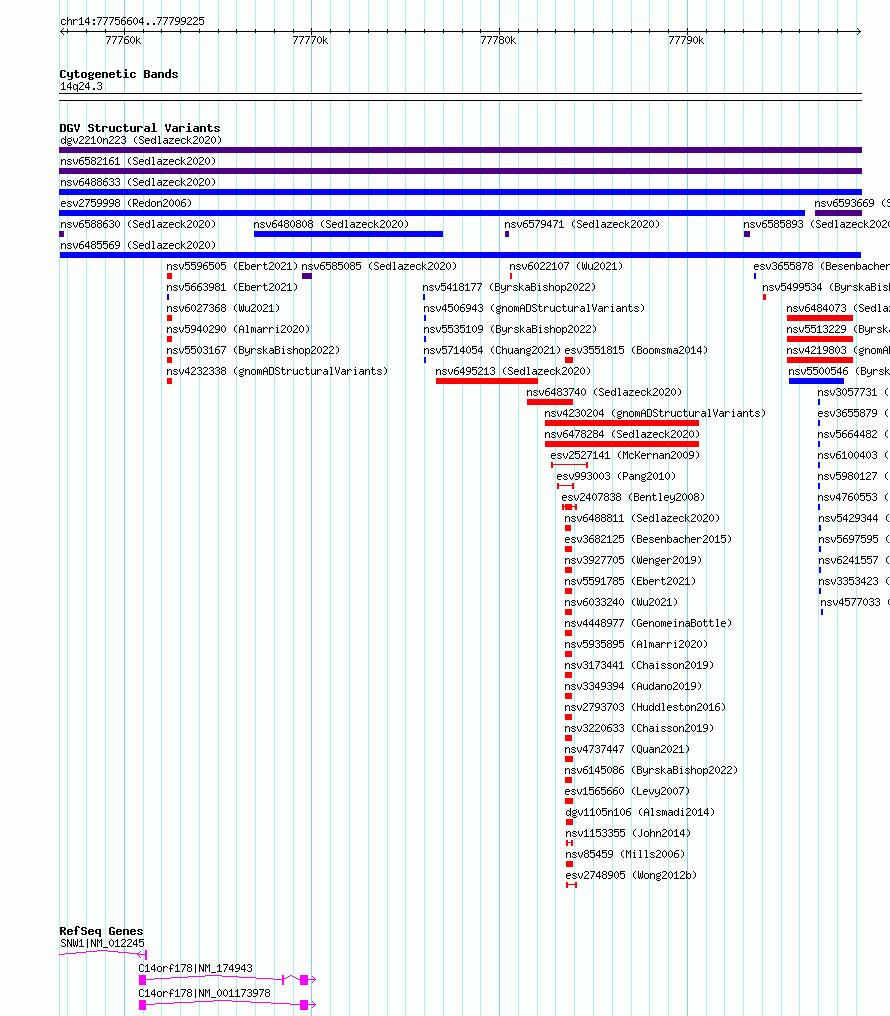Select dgv1105n106 (Alsmadi2014) variant
Viewport: 890px width, 1016px height.
640,813
